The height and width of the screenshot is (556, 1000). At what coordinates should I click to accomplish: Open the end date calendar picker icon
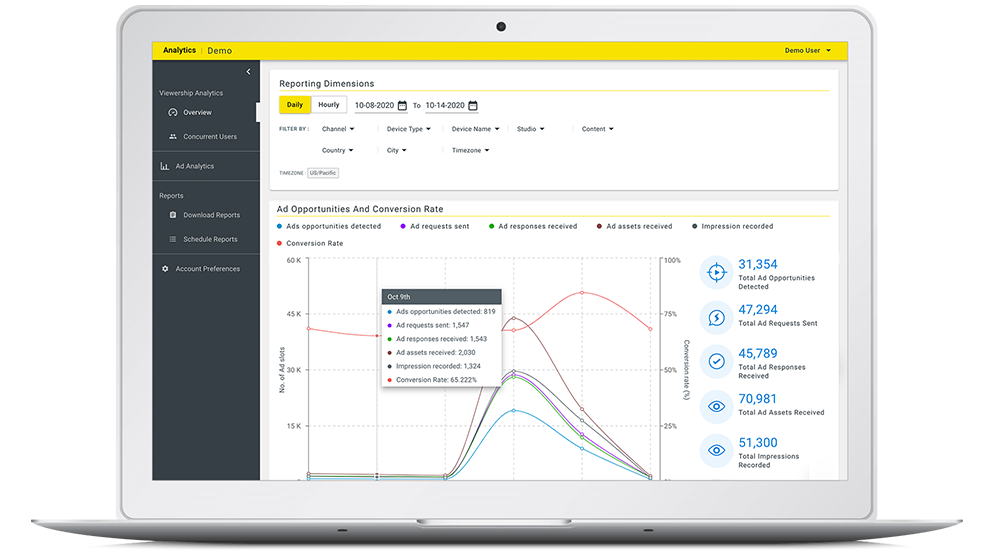click(473, 105)
